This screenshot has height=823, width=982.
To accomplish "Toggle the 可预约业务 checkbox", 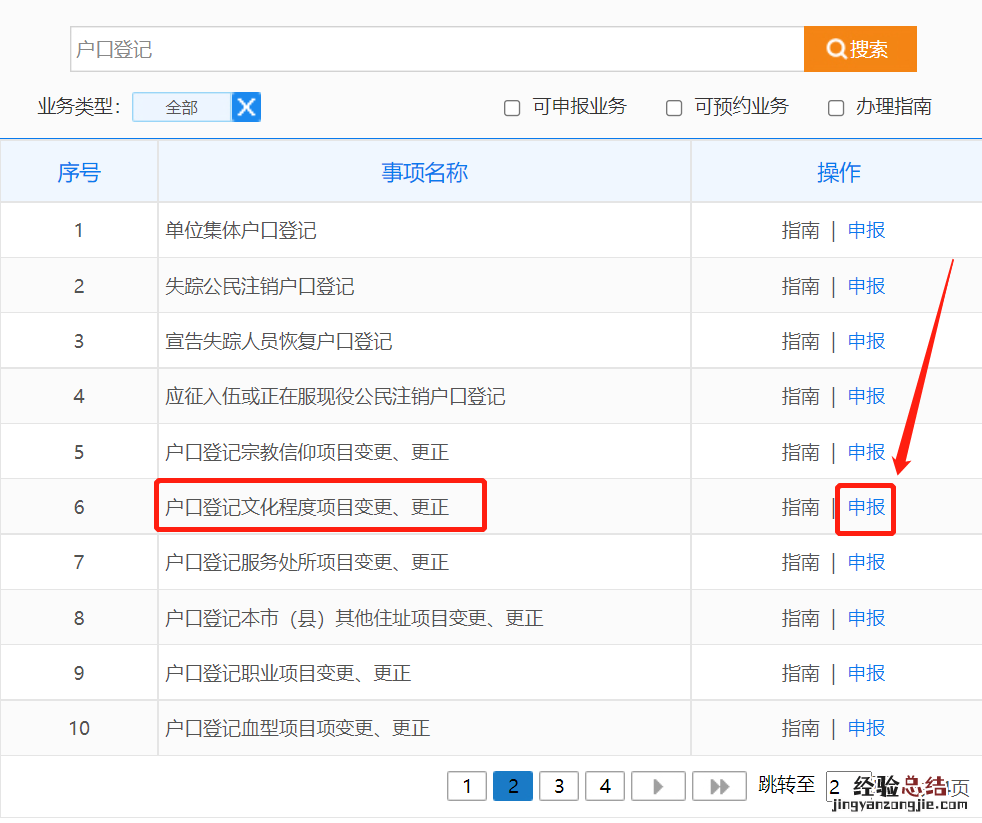I will (x=674, y=108).
